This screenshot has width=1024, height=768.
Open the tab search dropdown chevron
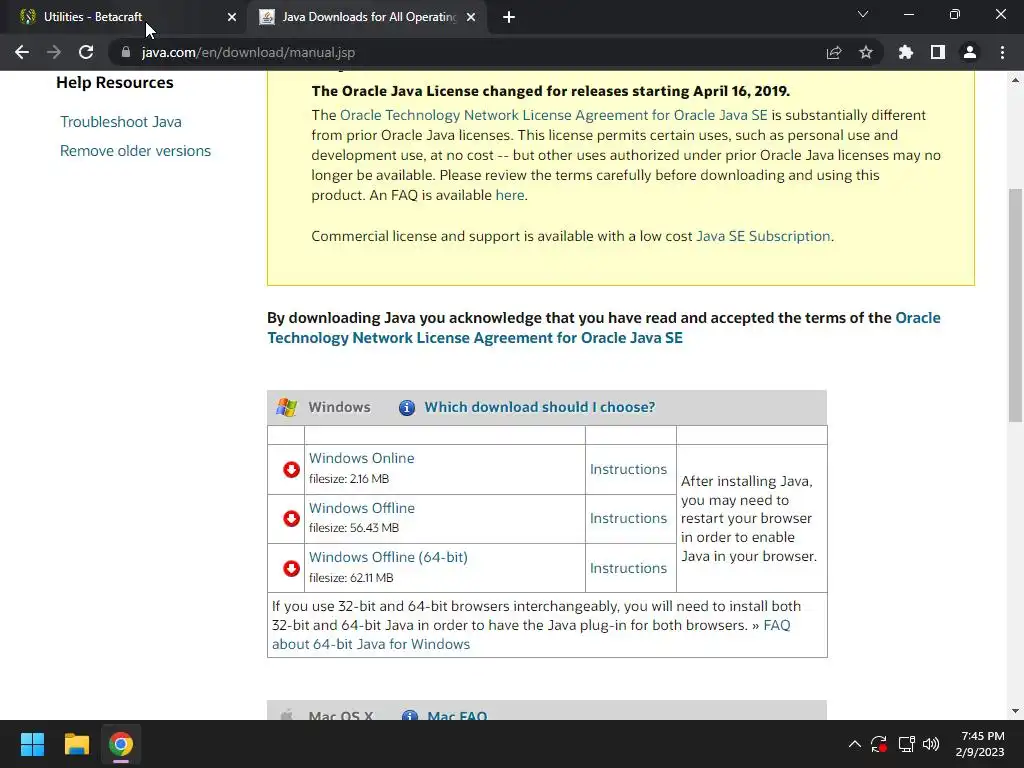(863, 14)
